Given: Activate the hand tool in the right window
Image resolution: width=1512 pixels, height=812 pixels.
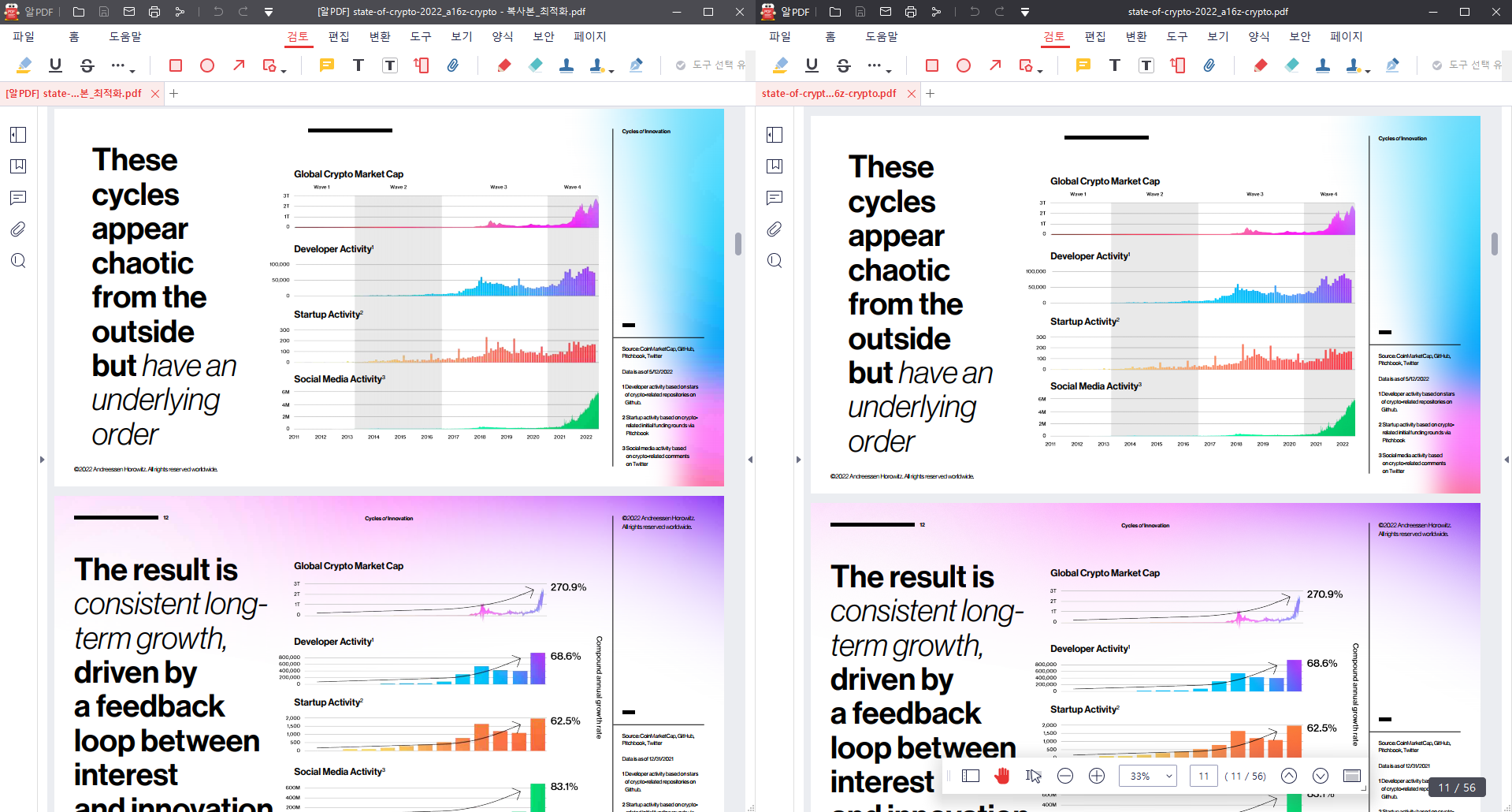Looking at the screenshot, I should [1002, 776].
